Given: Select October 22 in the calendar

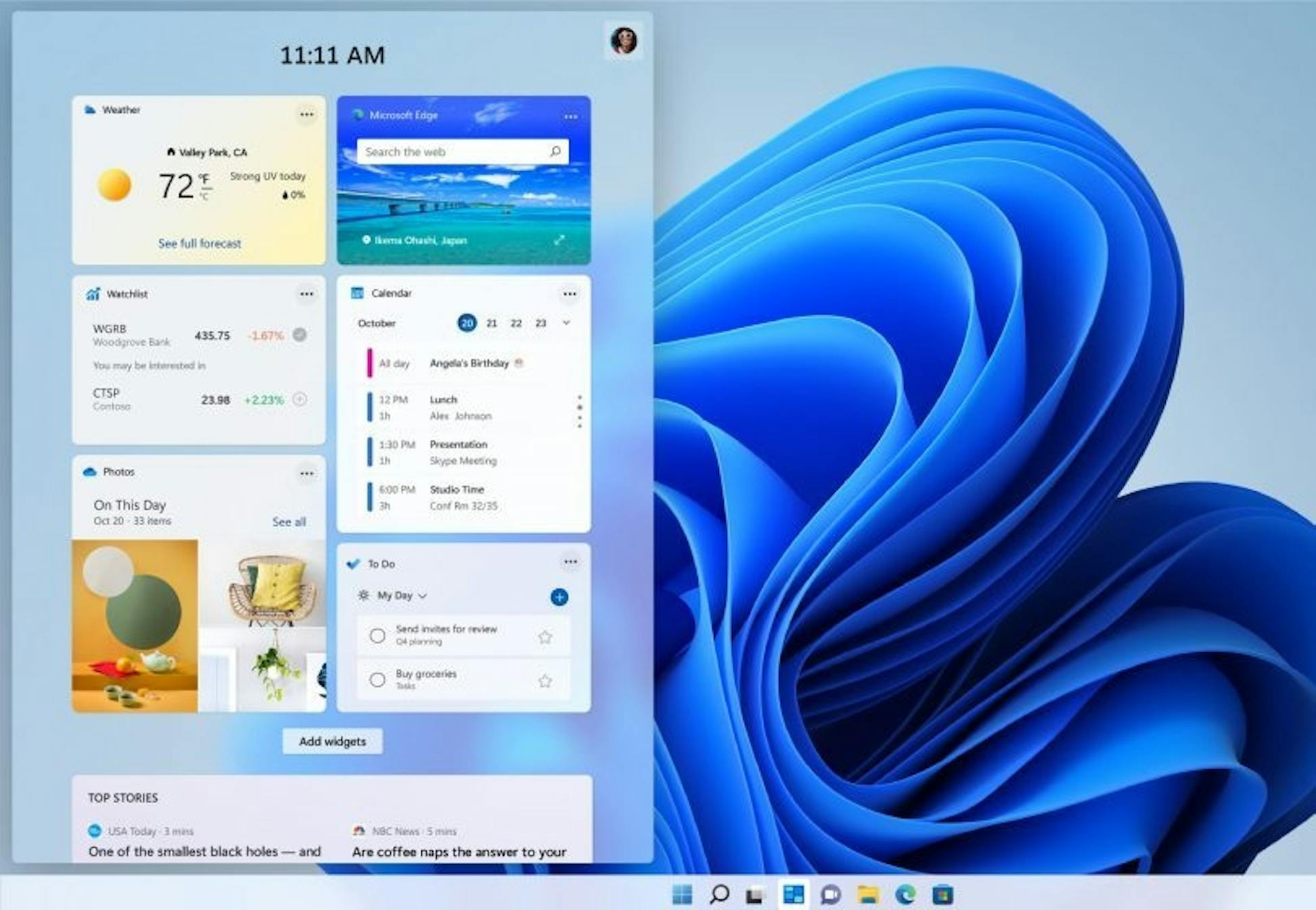Looking at the screenshot, I should coord(516,323).
